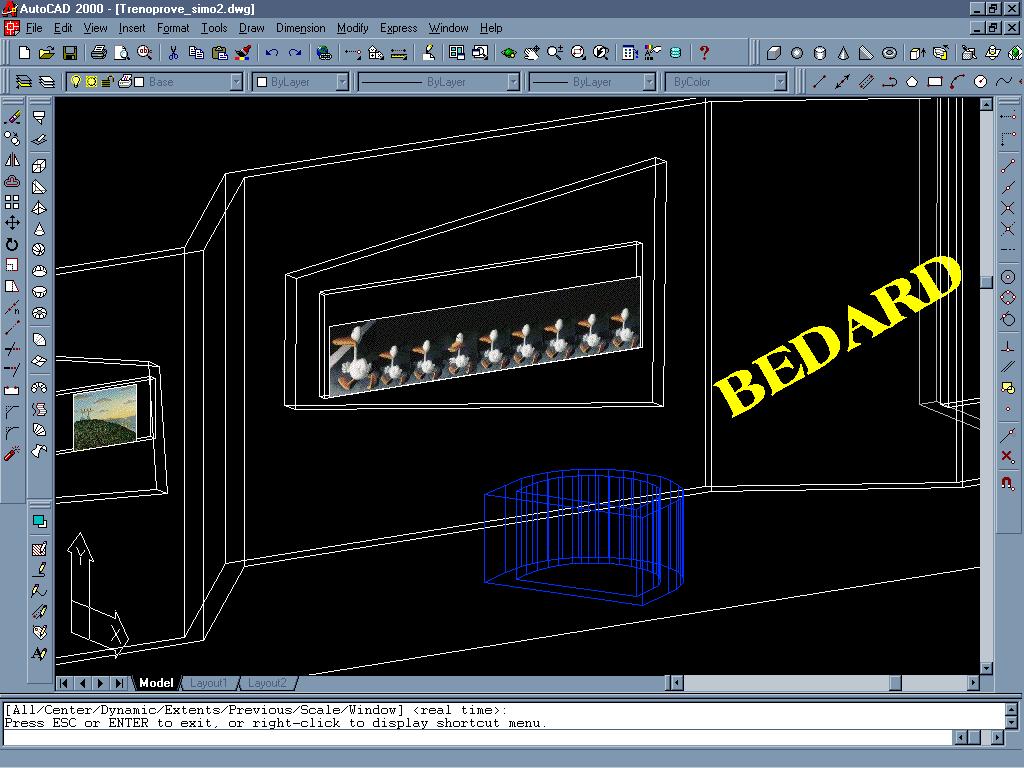Open the Express menu
This screenshot has height=768, width=1024.
(398, 28)
